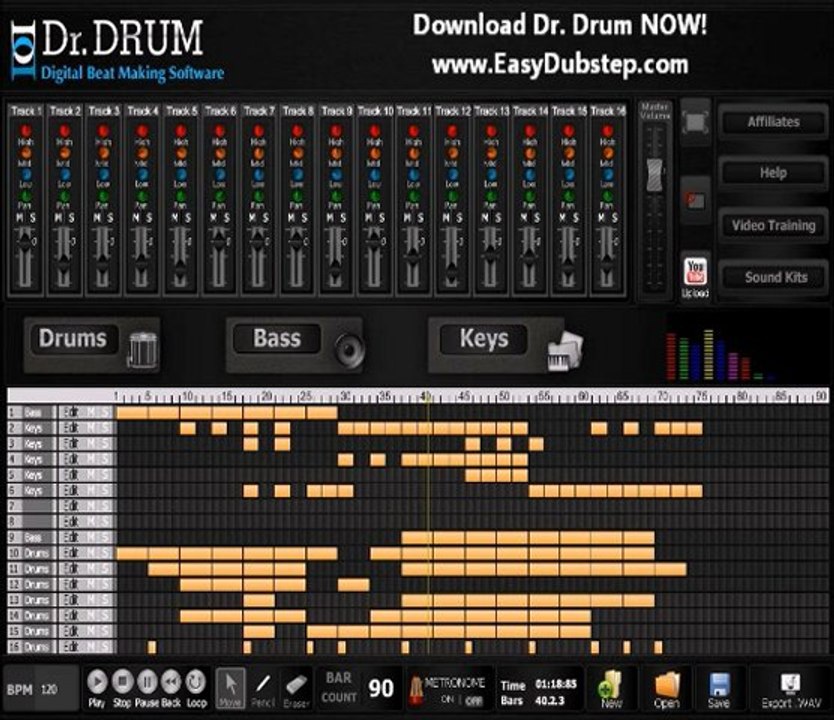Create a New project
The height and width of the screenshot is (720, 834).
pos(611,689)
